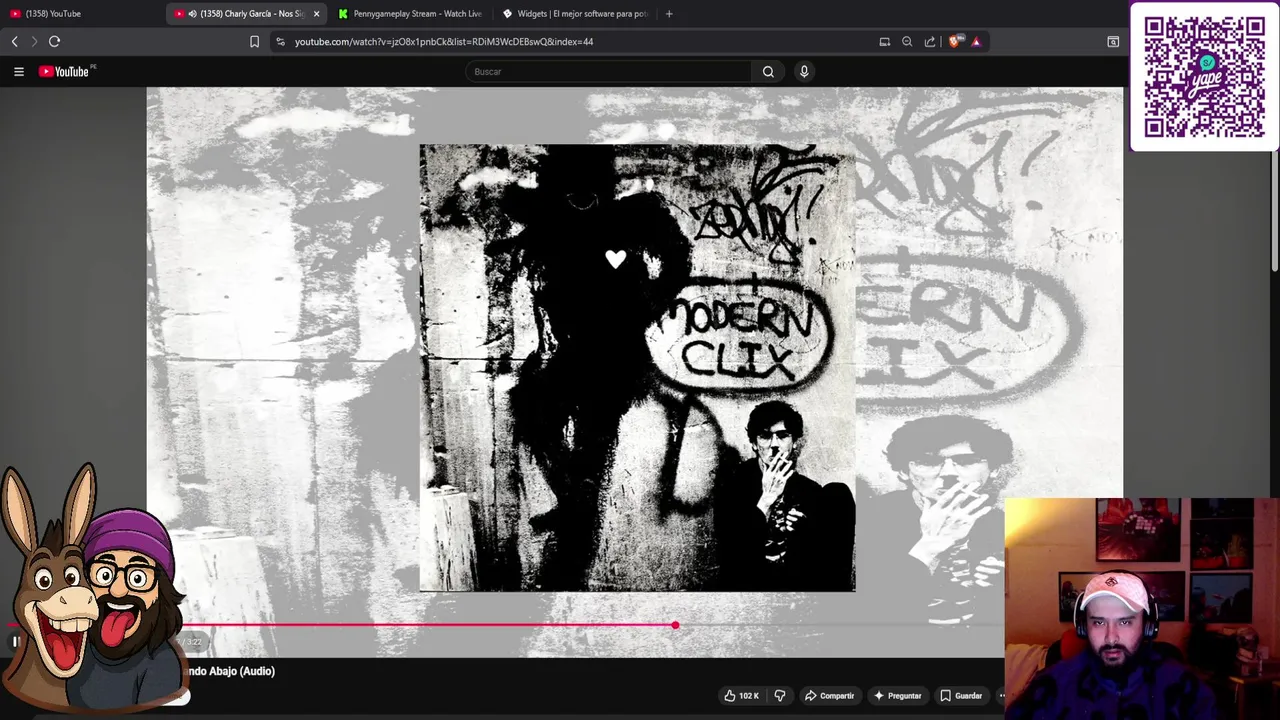The width and height of the screenshot is (1280, 720).
Task: Open a new browser tab
Action: [x=669, y=13]
